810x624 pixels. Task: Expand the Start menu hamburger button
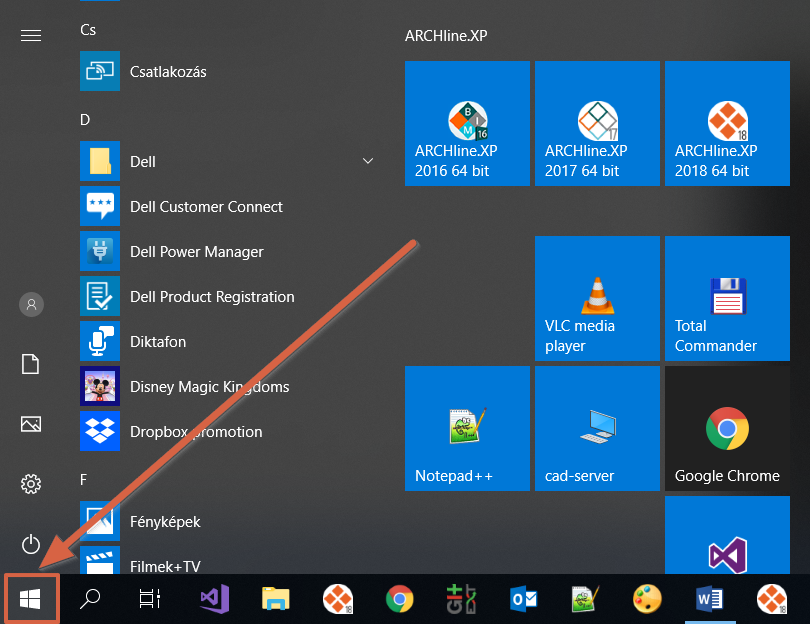31,35
